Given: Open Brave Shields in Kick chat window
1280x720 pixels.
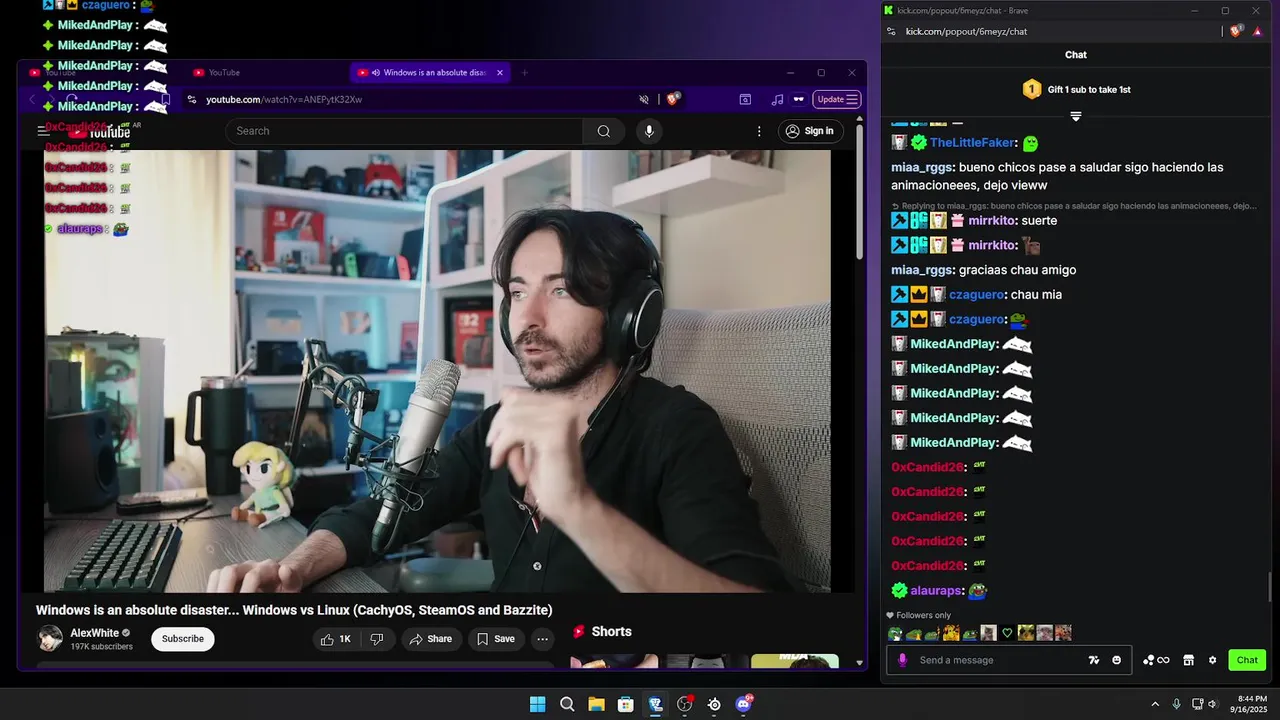Looking at the screenshot, I should pos(1236,31).
